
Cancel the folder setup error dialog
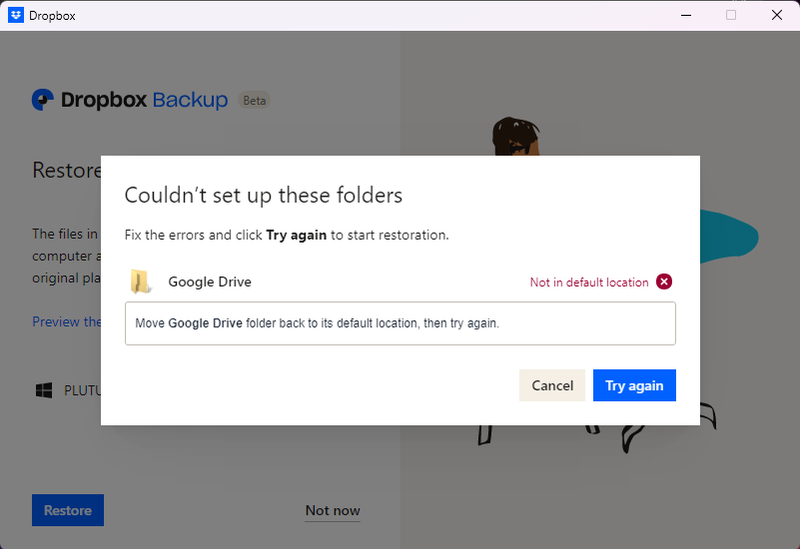click(x=552, y=385)
